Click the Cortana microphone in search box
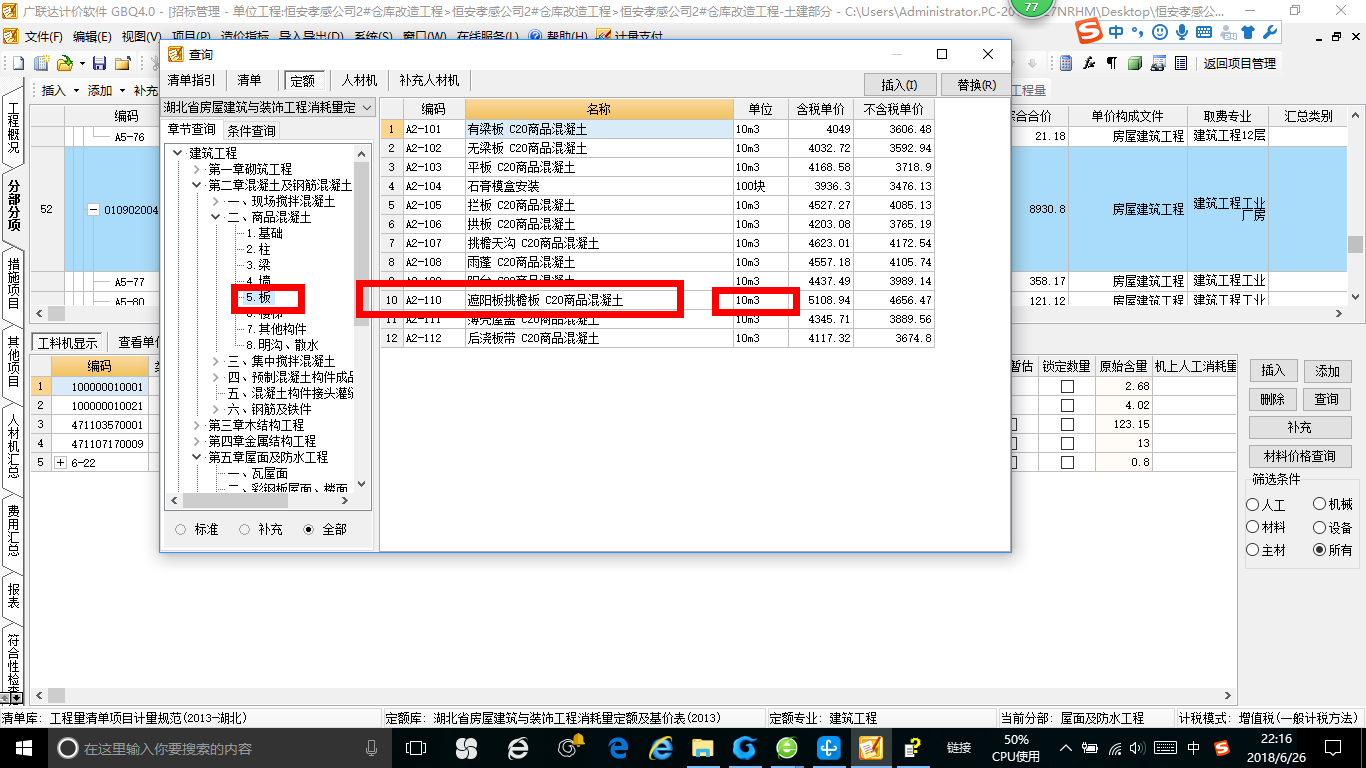Screen dimensions: 1366x768 coord(372,747)
